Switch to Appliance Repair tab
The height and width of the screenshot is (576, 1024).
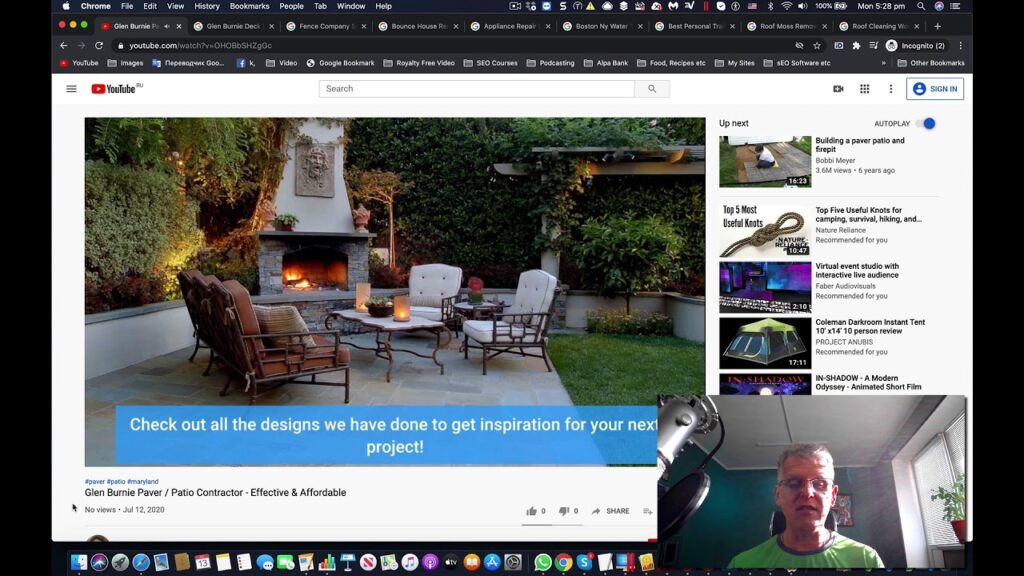click(x=509, y=26)
